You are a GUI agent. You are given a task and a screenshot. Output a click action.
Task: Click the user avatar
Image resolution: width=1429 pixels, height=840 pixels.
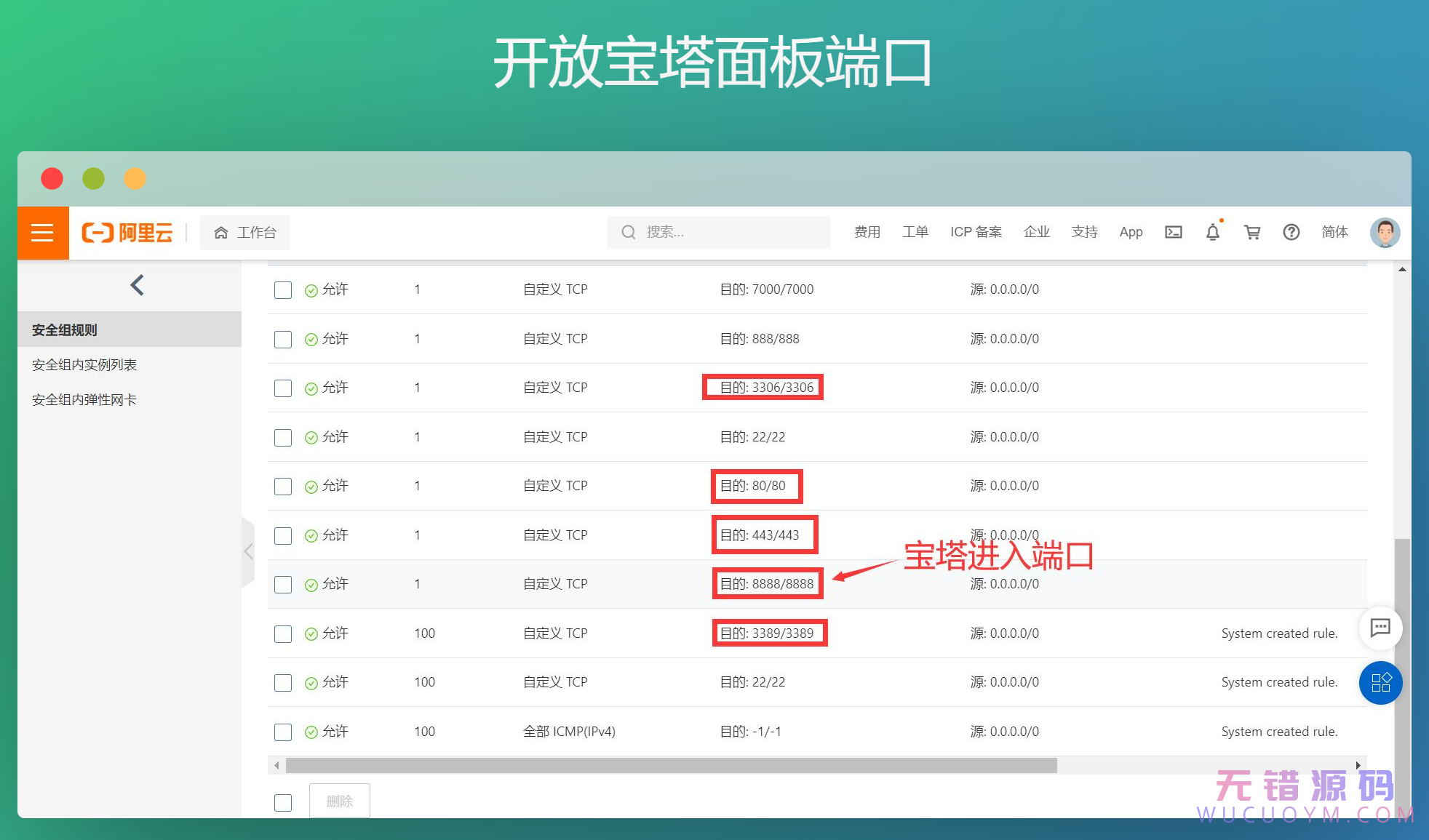pyautogui.click(x=1385, y=232)
